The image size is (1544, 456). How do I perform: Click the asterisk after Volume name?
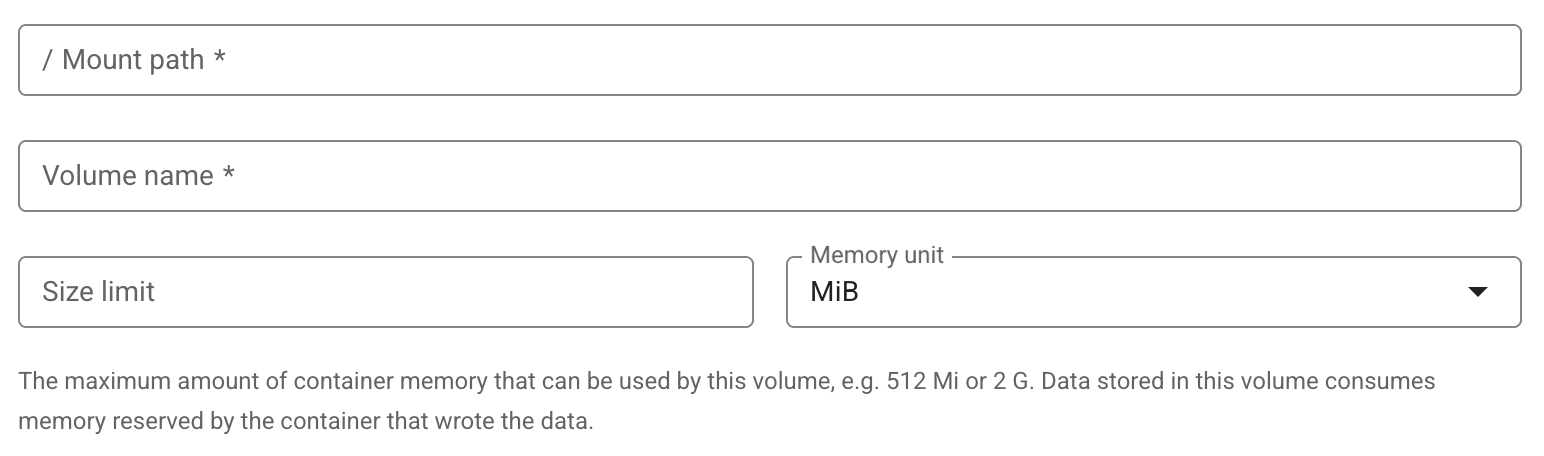[x=229, y=176]
